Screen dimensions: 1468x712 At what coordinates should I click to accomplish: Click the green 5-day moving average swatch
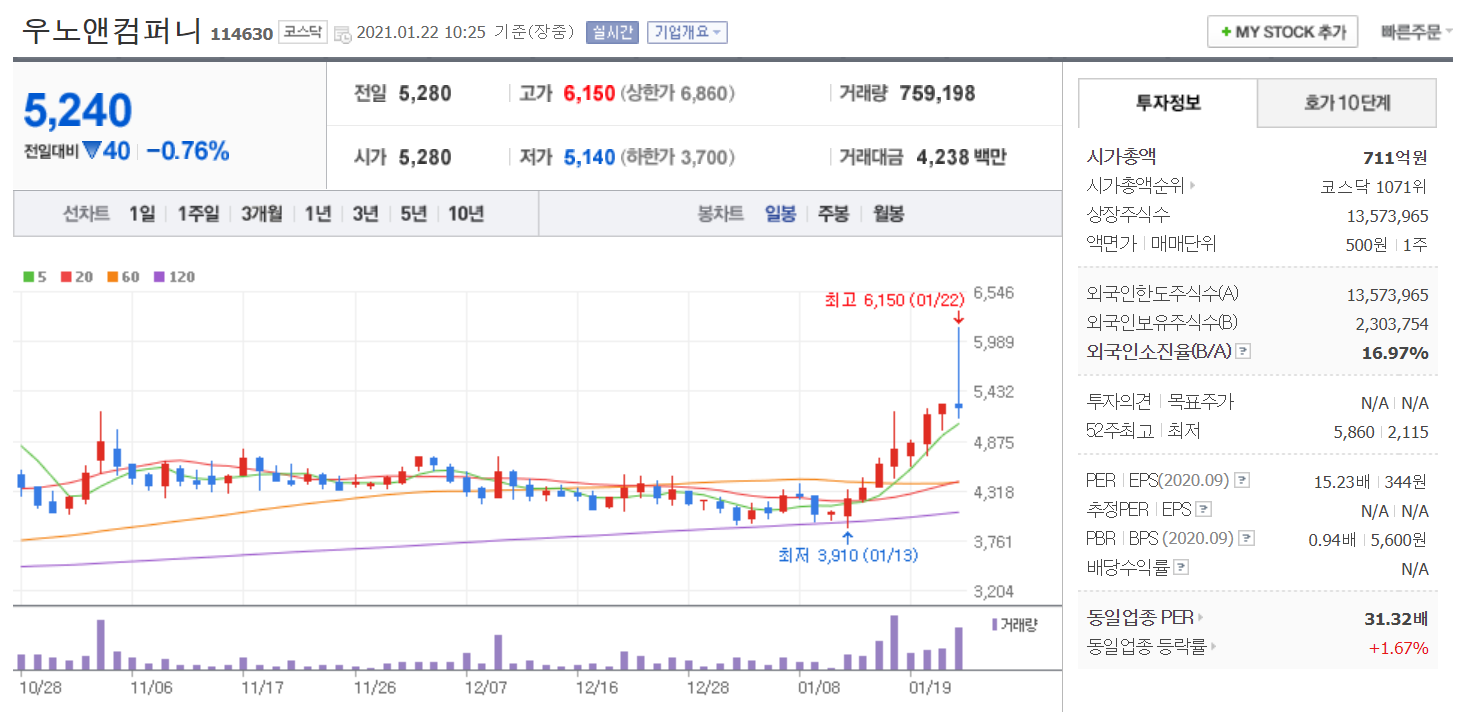pos(29,277)
